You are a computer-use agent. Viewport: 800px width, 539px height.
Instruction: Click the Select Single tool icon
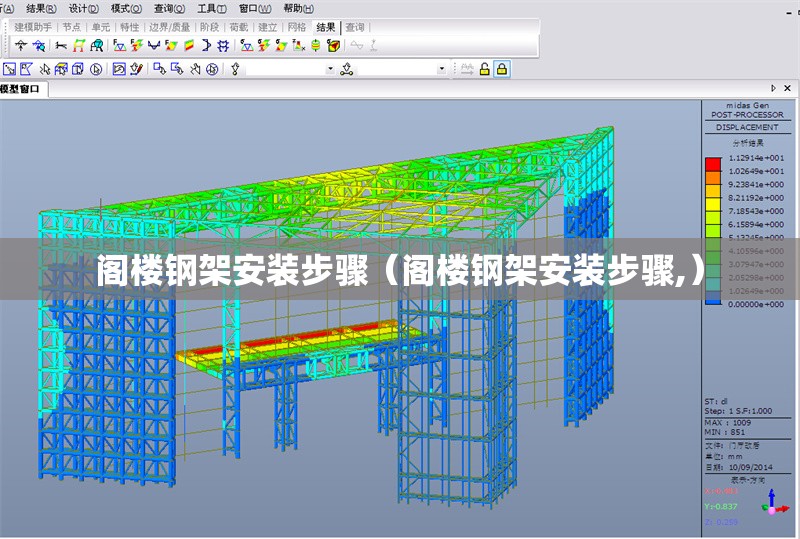(9, 69)
